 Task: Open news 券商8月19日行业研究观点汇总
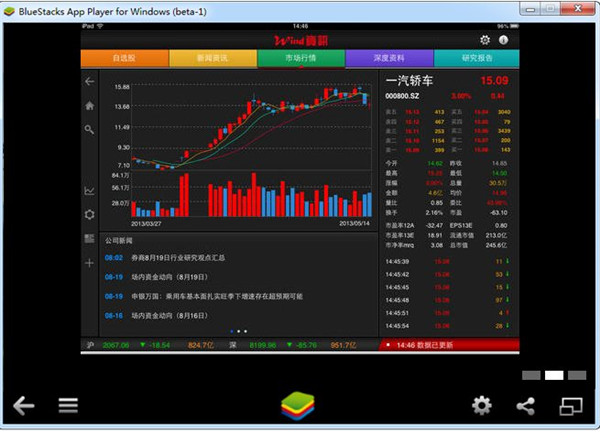point(178,258)
